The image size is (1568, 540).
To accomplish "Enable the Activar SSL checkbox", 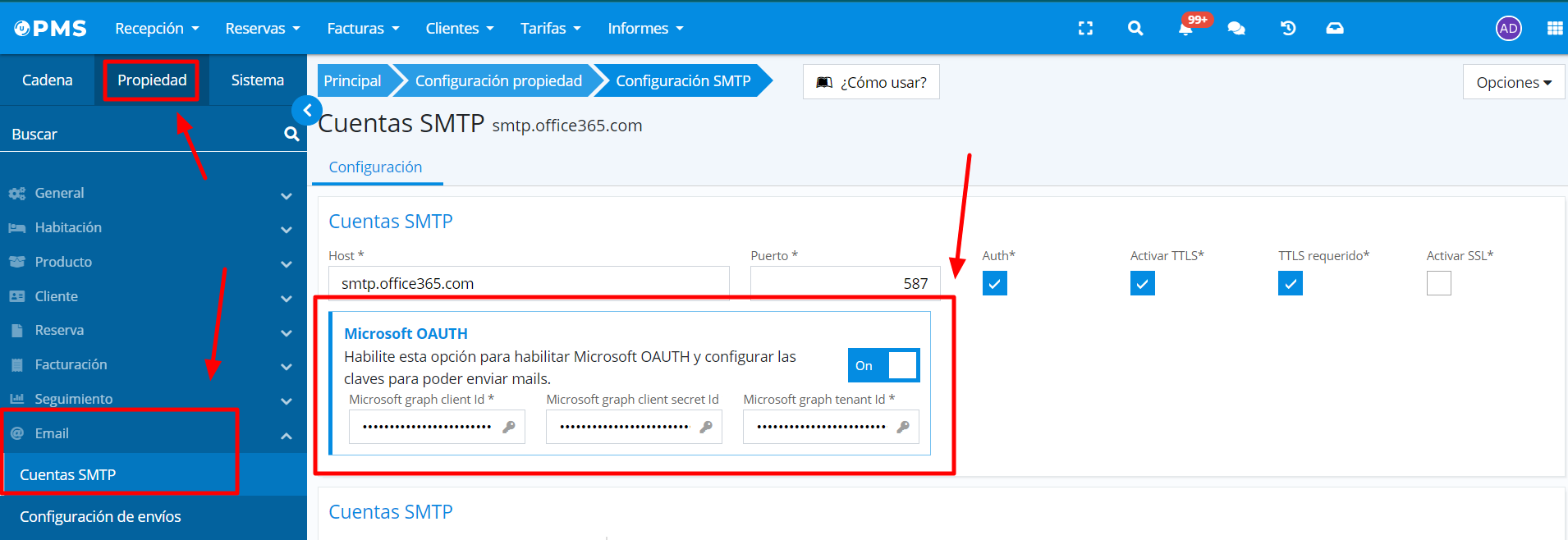I will pos(1438,284).
